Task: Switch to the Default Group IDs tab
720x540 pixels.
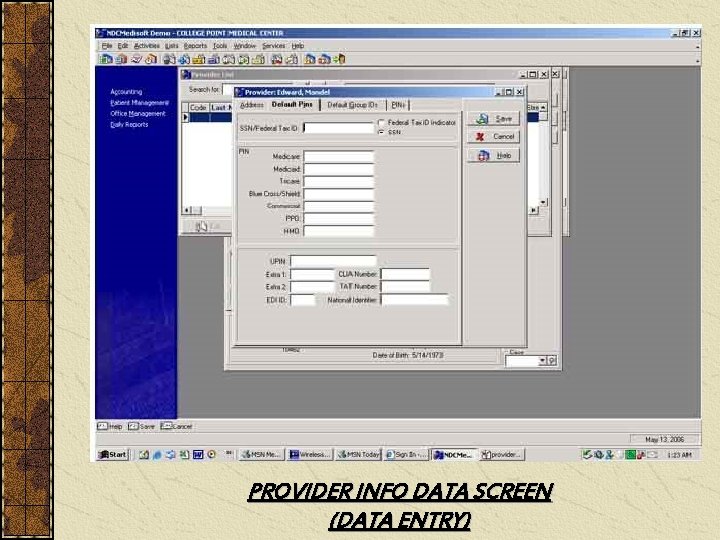Action: coord(352,105)
